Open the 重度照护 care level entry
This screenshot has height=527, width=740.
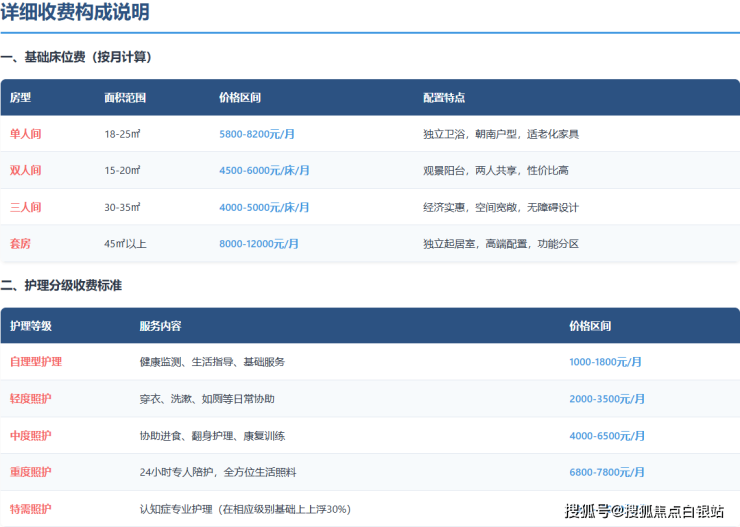31,472
